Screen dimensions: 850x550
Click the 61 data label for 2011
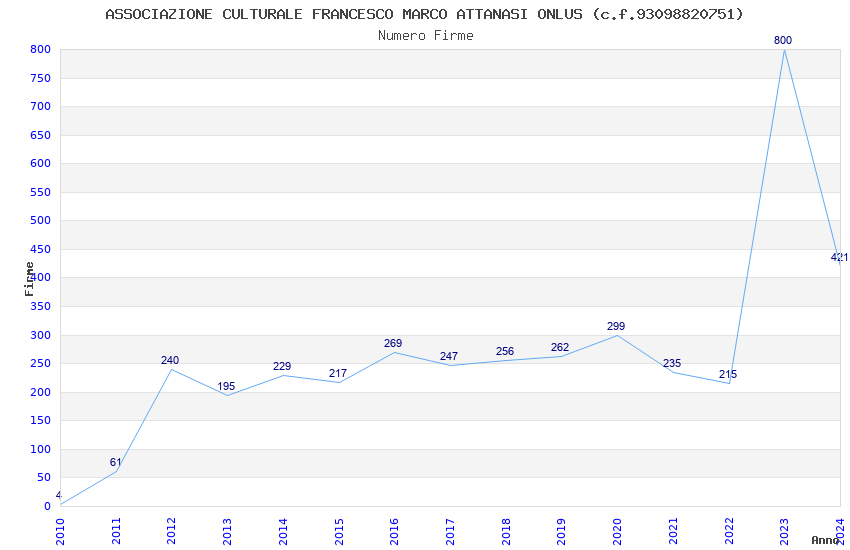[x=115, y=462]
